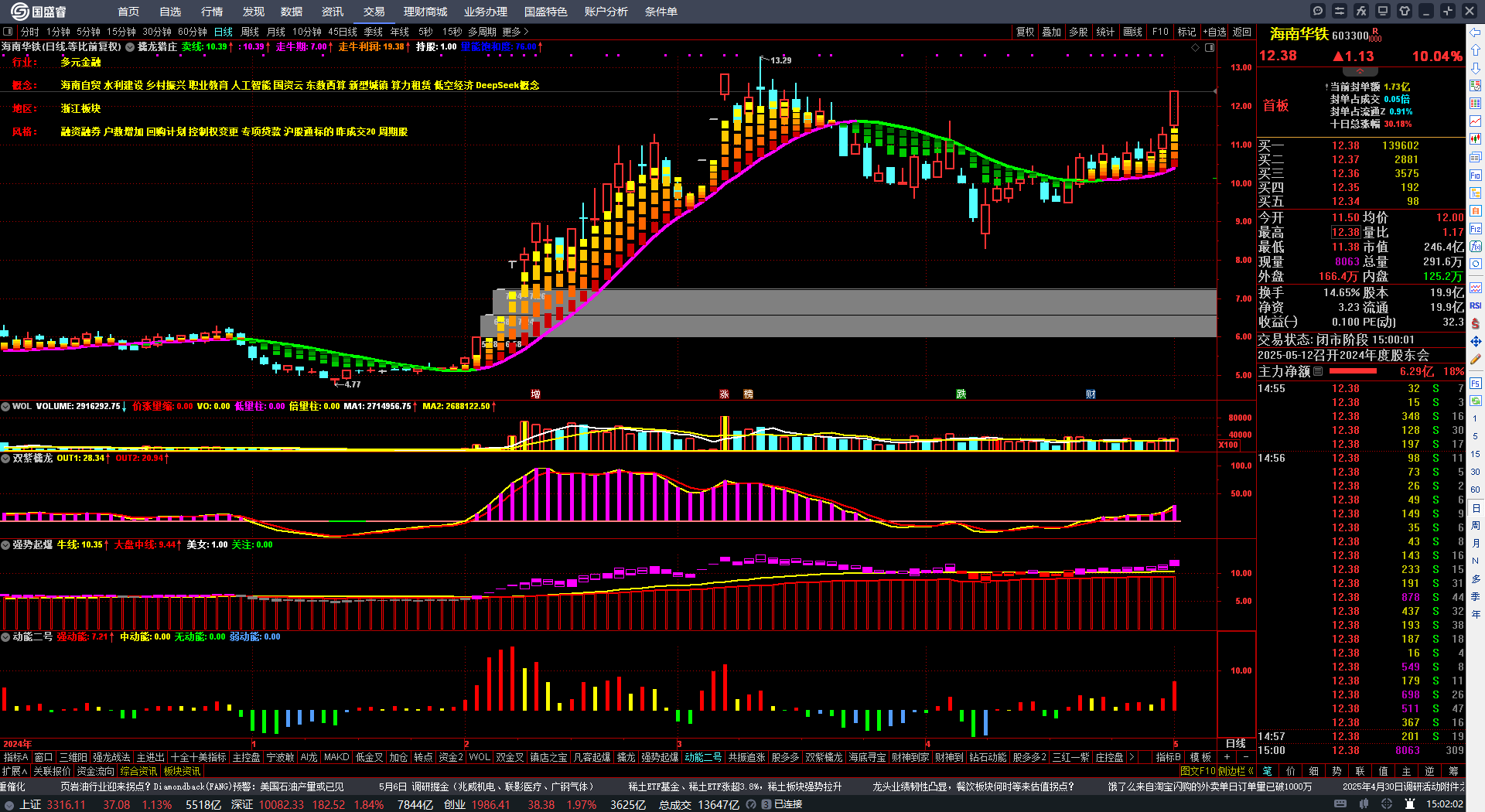Viewport: 1485px width, 812px height.
Task: Click the 返回 button
Action: pyautogui.click(x=1242, y=32)
